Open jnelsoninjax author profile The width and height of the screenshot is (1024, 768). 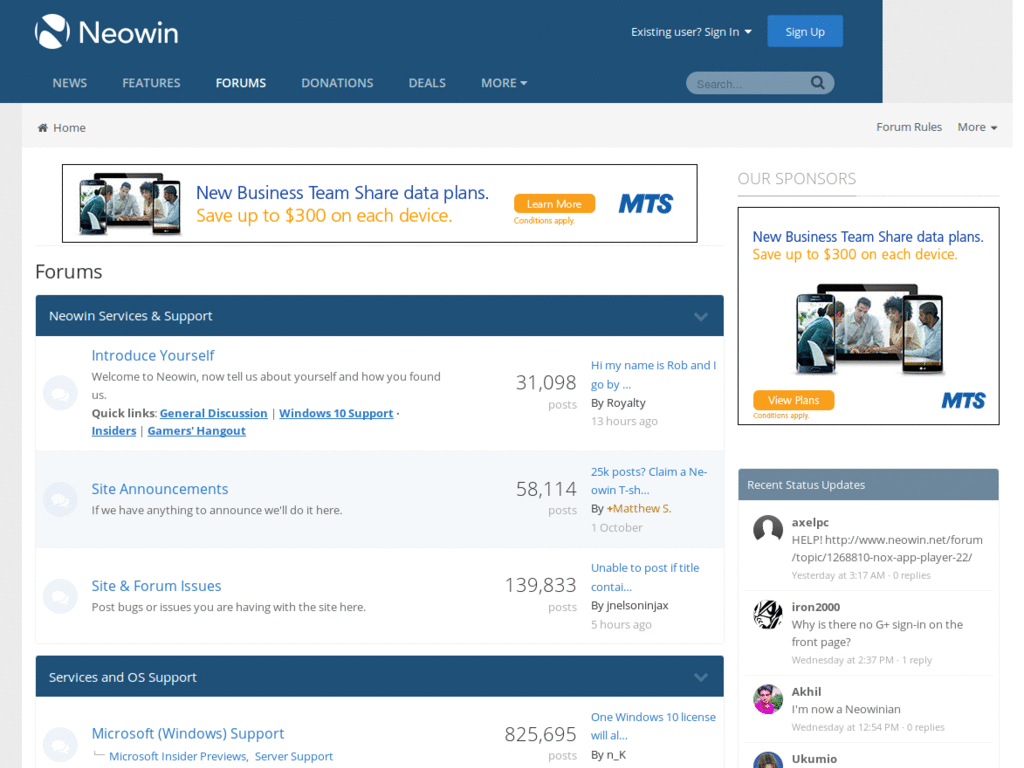[x=637, y=605]
